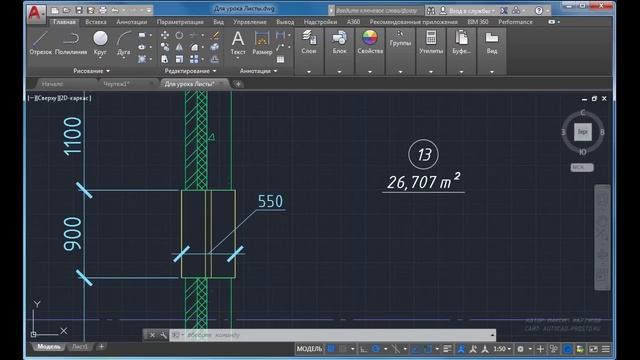
Task: Toggle ortho mode in status bar
Action: (x=363, y=349)
